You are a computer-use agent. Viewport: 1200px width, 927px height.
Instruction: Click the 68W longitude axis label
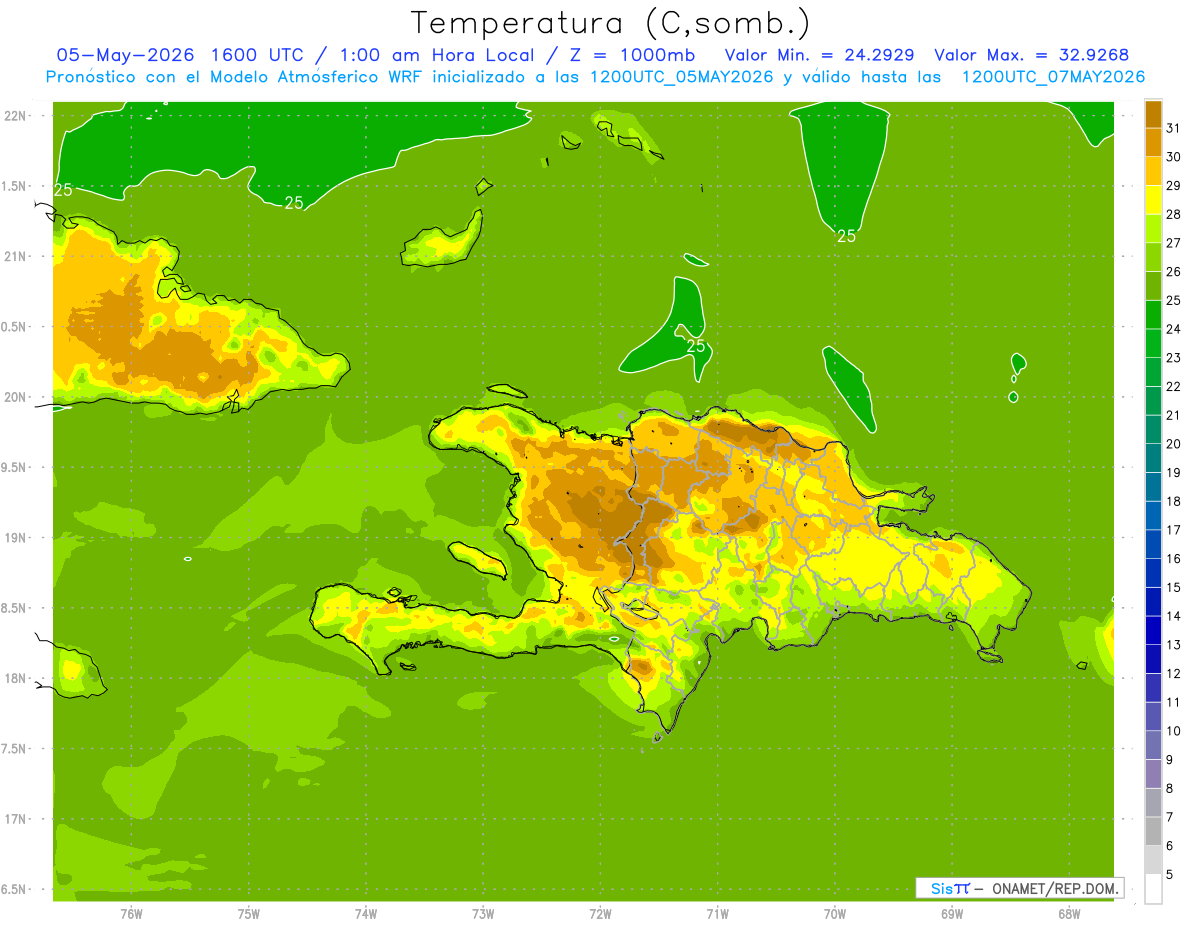coord(1069,914)
